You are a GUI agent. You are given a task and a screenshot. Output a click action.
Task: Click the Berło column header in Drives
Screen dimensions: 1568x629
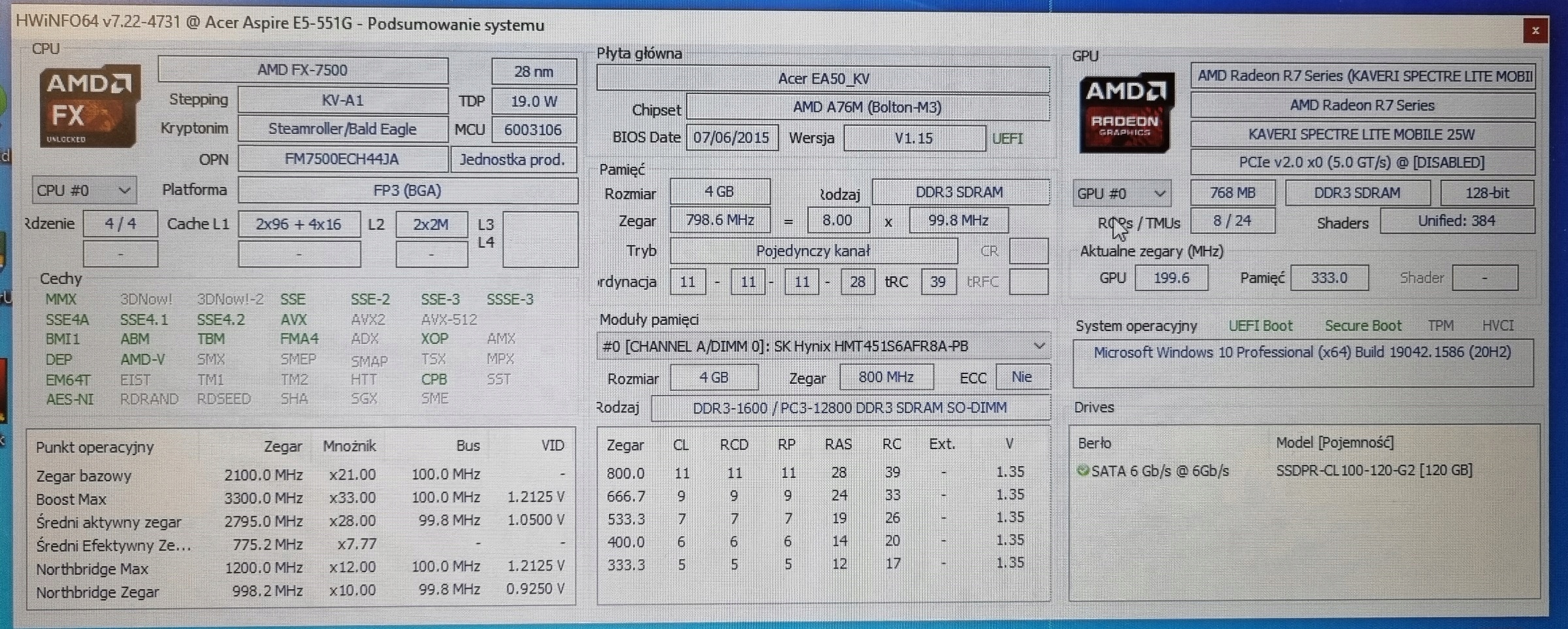coord(1094,443)
